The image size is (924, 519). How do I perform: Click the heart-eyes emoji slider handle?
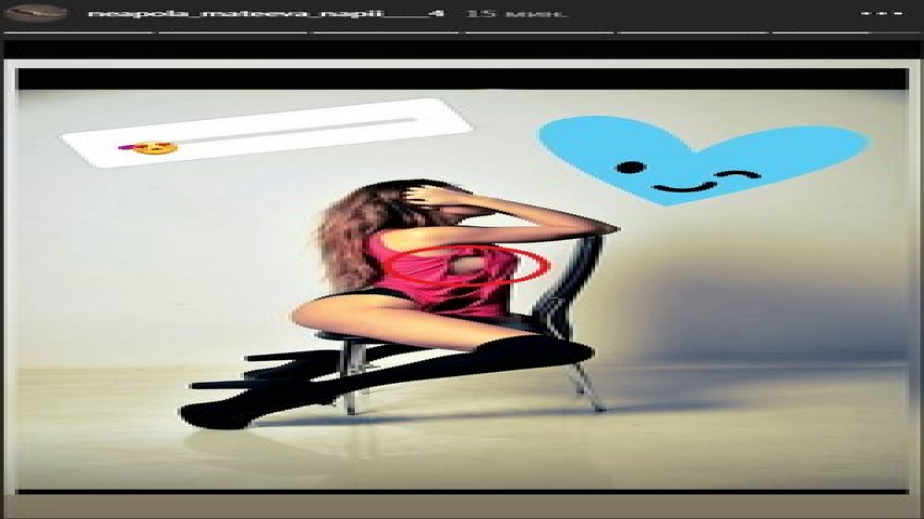pos(150,148)
